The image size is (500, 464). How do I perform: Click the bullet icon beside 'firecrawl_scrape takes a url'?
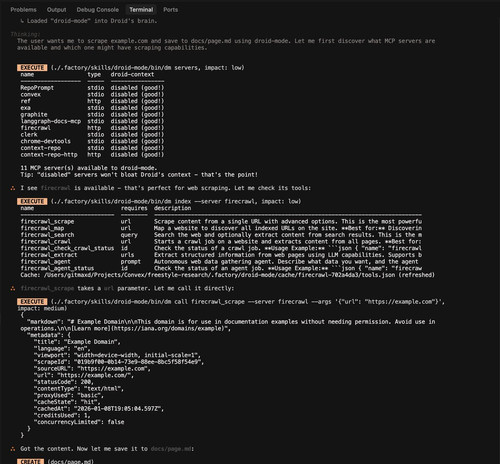point(13,289)
